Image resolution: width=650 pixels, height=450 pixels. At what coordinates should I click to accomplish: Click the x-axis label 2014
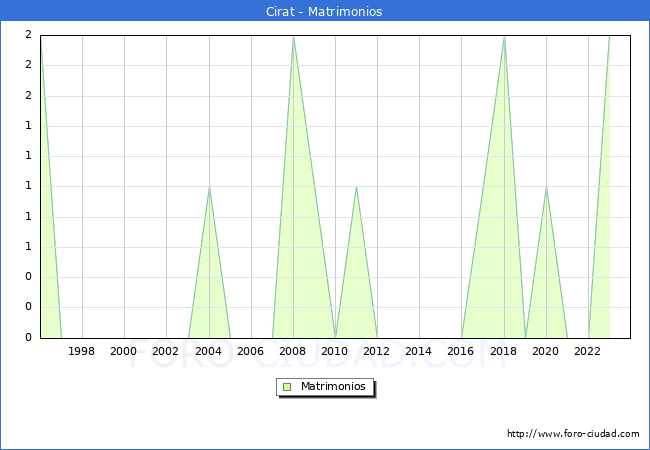[x=418, y=351]
